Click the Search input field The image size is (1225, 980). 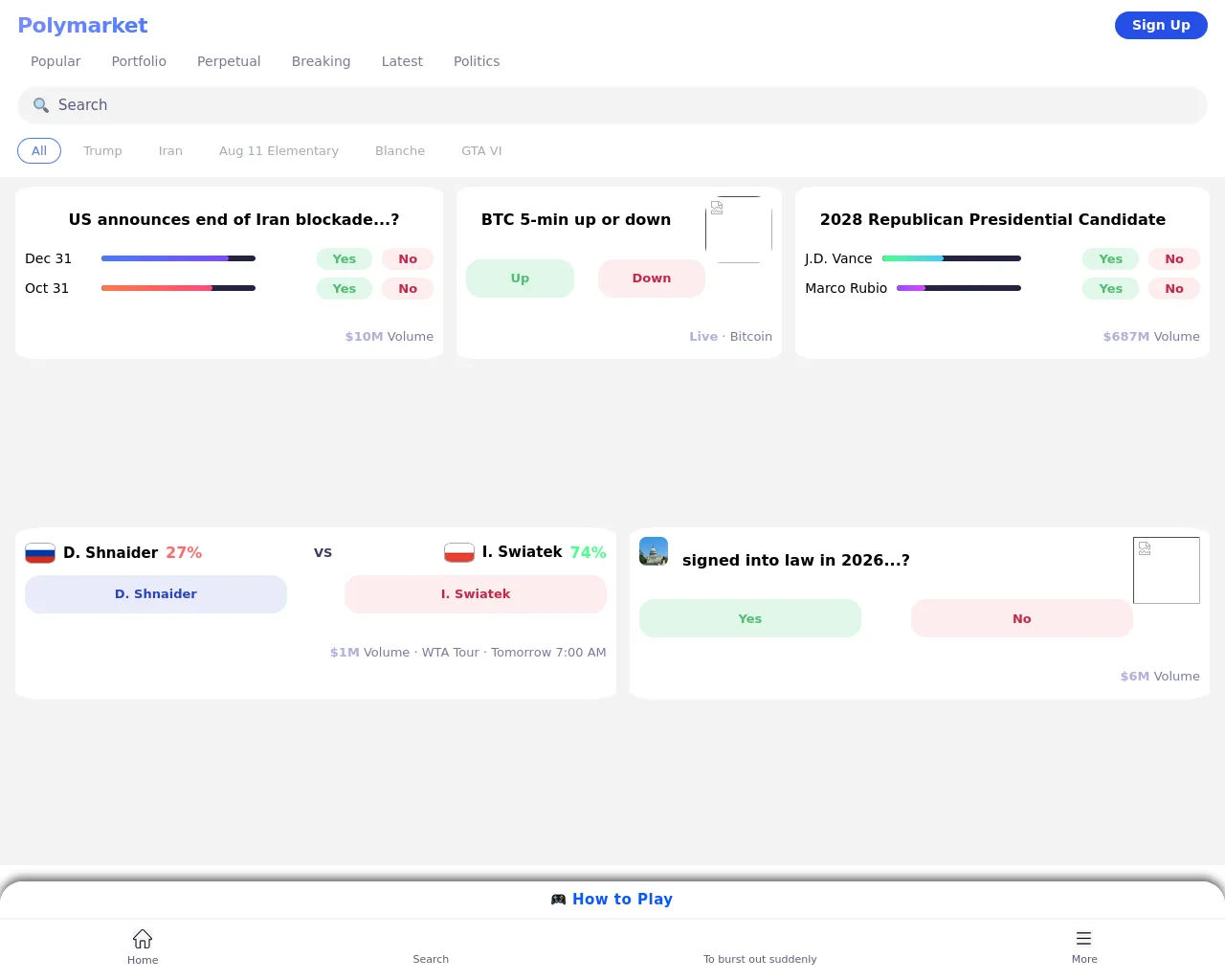click(x=612, y=105)
